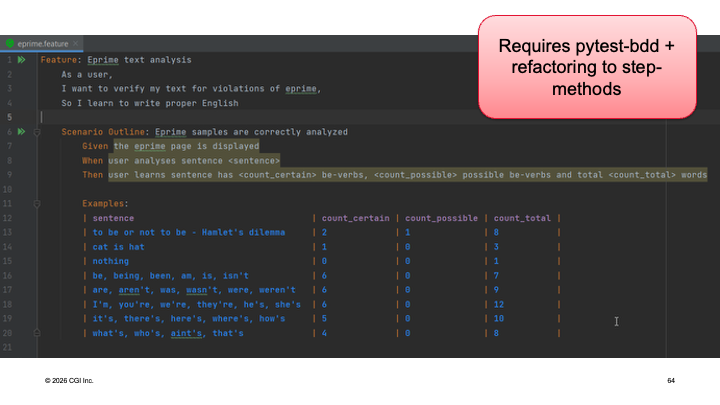The width and height of the screenshot is (720, 405).
Task: Click the count_possible column header
Action: 441,218
